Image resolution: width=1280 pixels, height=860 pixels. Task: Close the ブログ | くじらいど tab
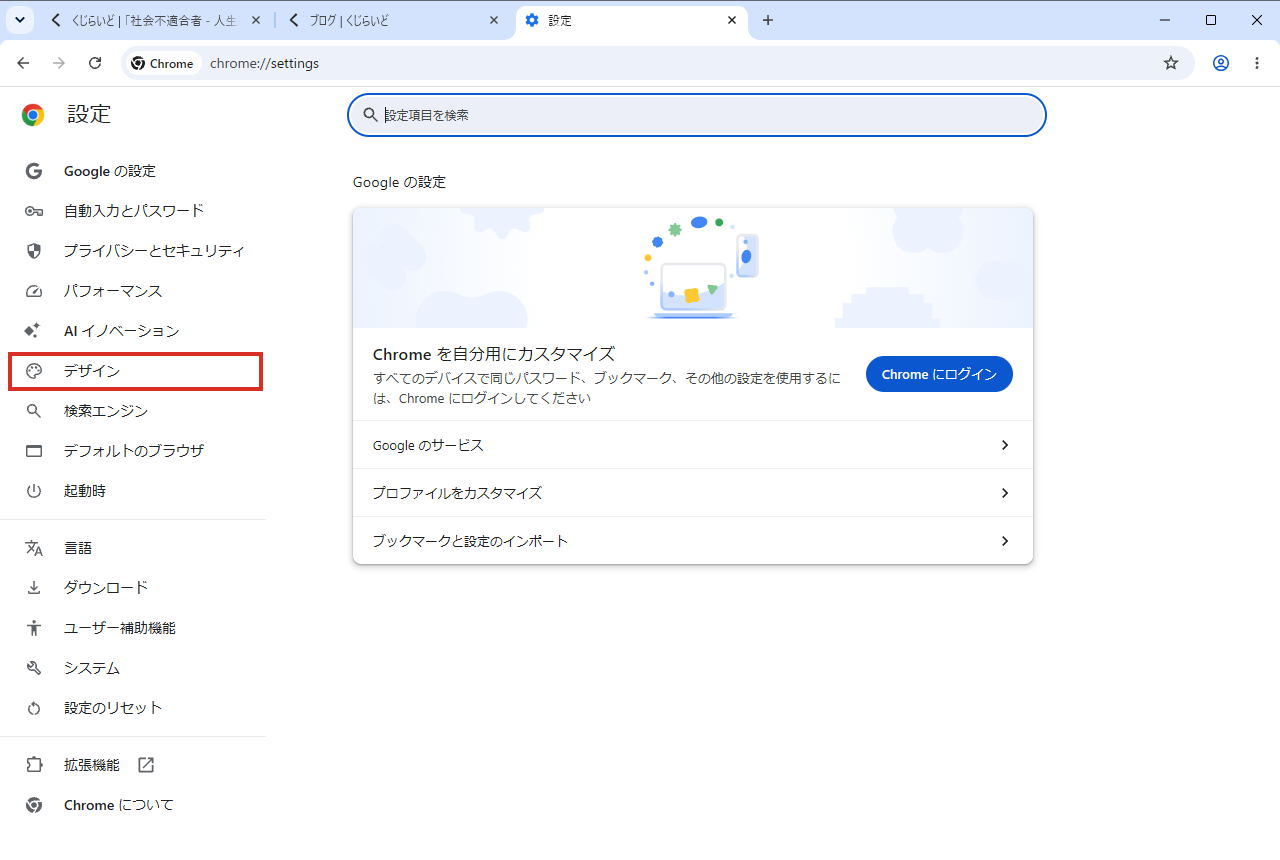[494, 20]
